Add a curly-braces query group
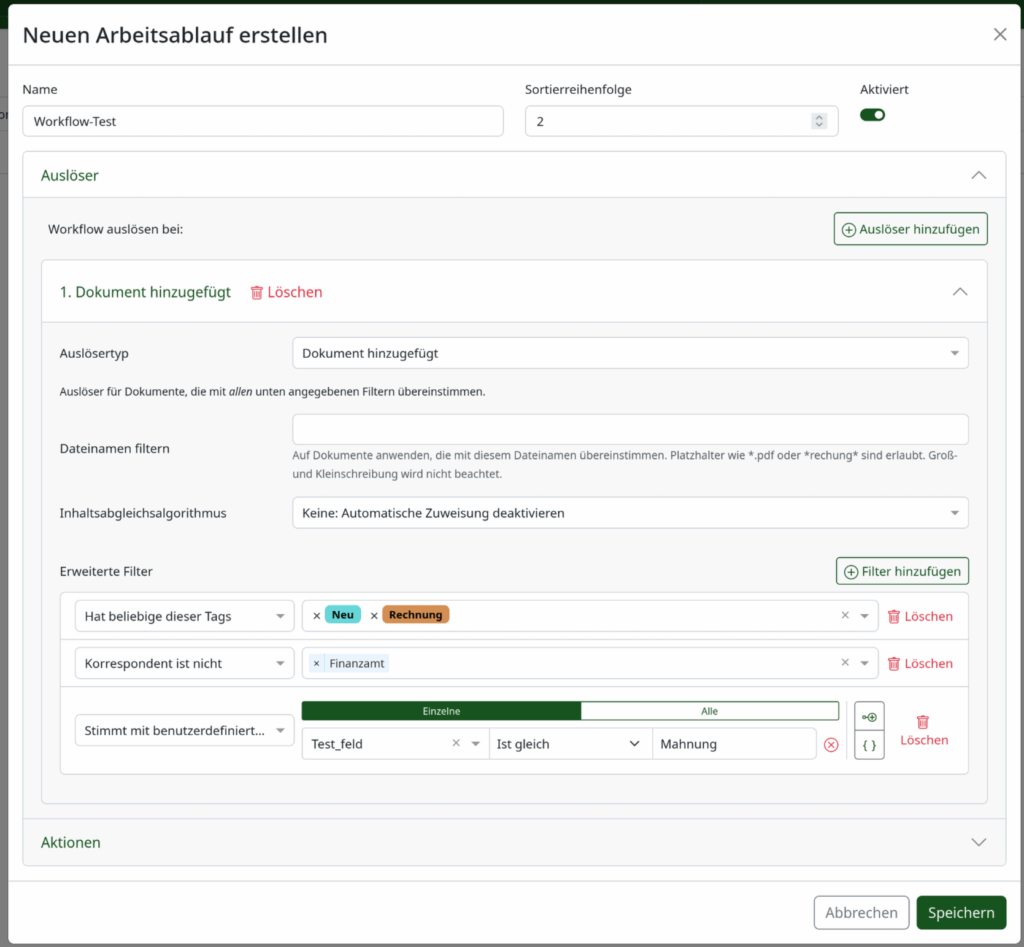 [x=869, y=745]
